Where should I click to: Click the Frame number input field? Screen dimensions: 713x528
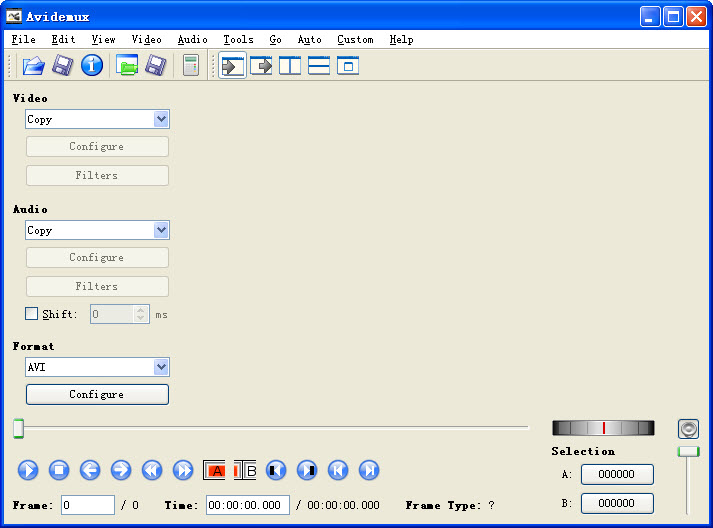[88, 506]
